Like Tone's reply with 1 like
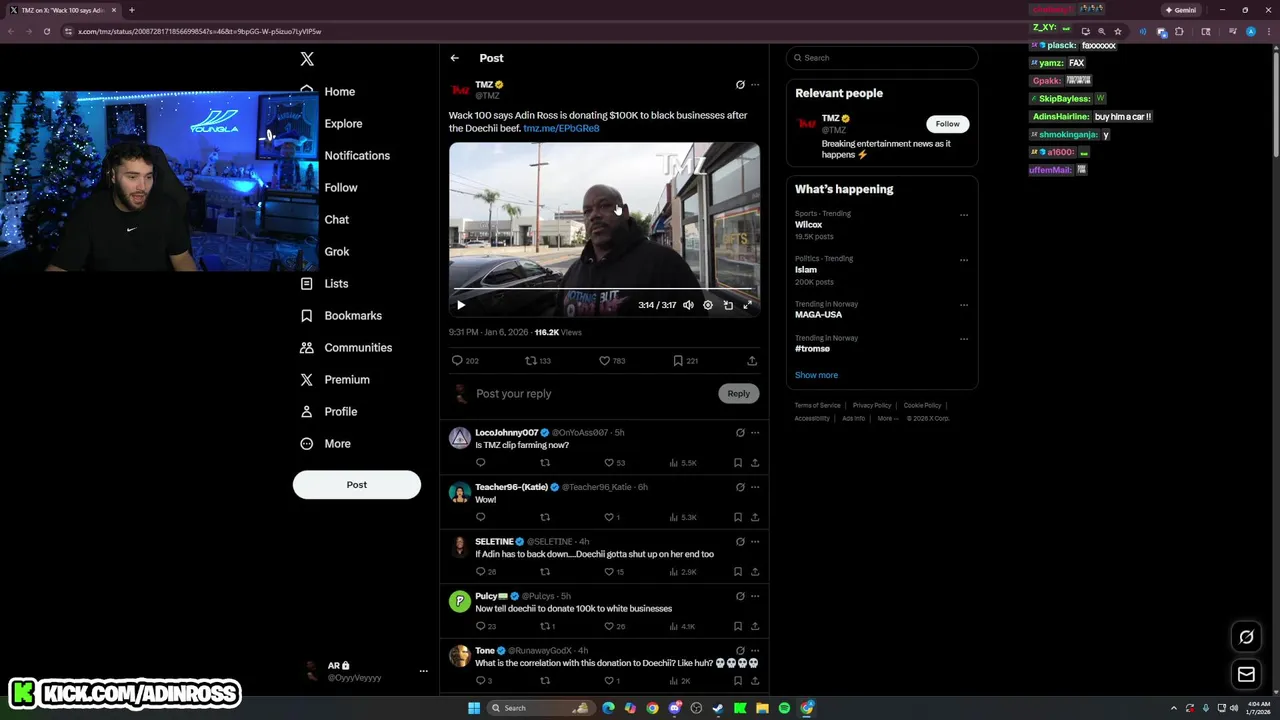Image resolution: width=1280 pixels, height=720 pixels. pos(612,681)
